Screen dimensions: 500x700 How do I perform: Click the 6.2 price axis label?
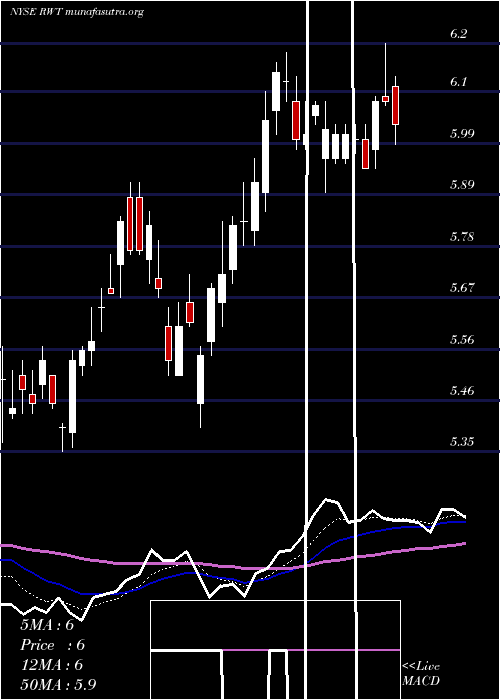pos(458,33)
